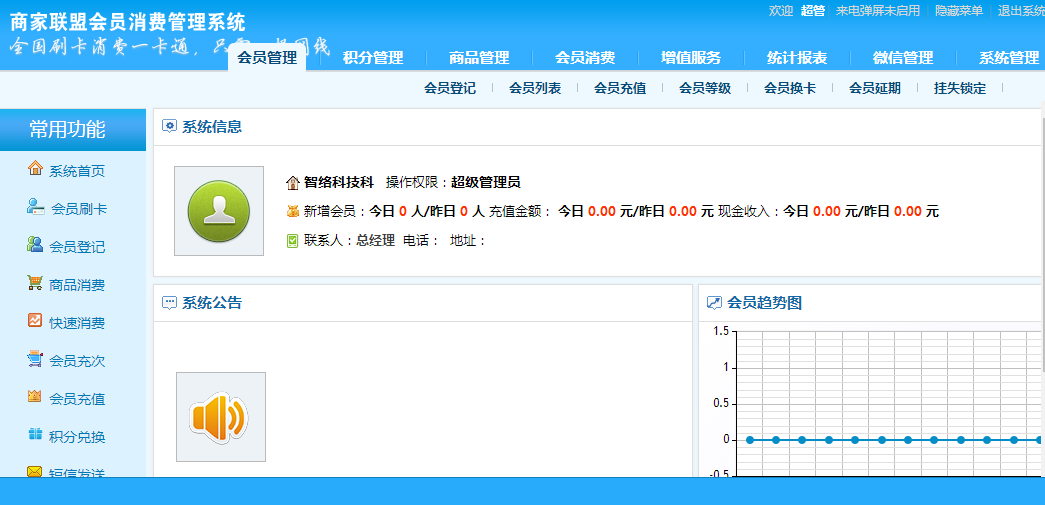Open the 积分管理 top menu tab

[x=373, y=58]
